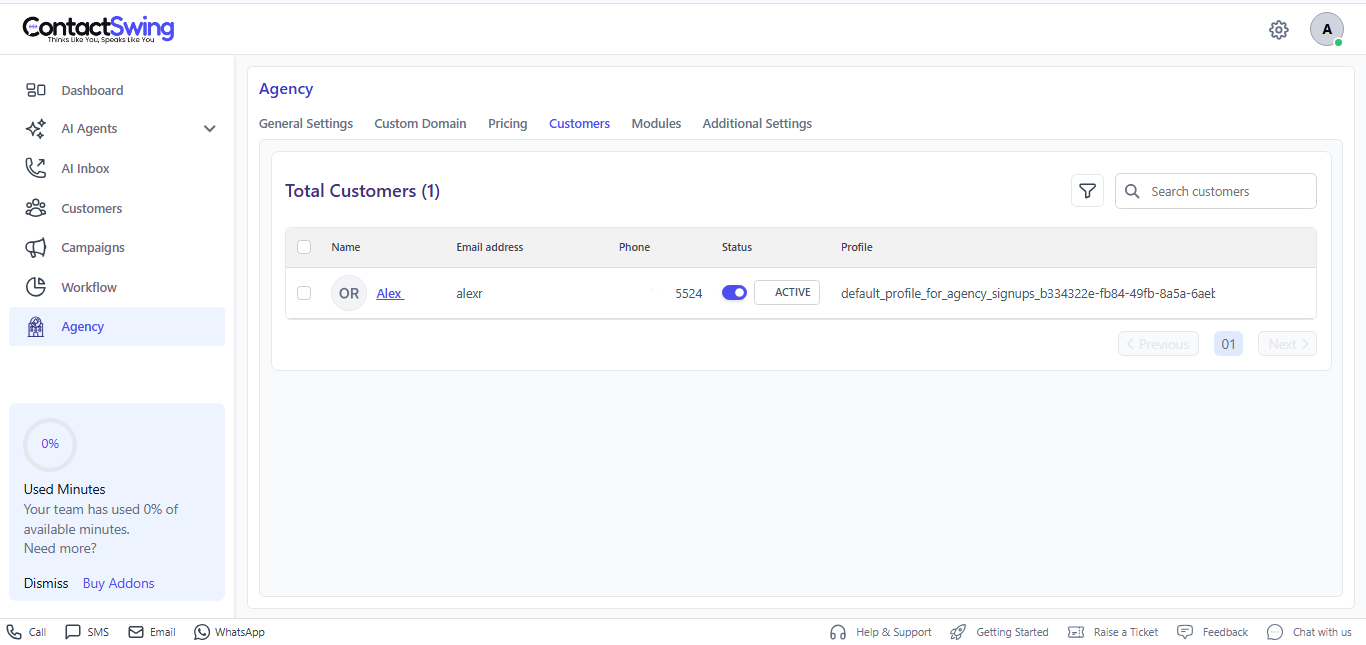Viewport: 1366px width, 645px height.
Task: Click the Raise a Ticket icon
Action: (1076, 632)
